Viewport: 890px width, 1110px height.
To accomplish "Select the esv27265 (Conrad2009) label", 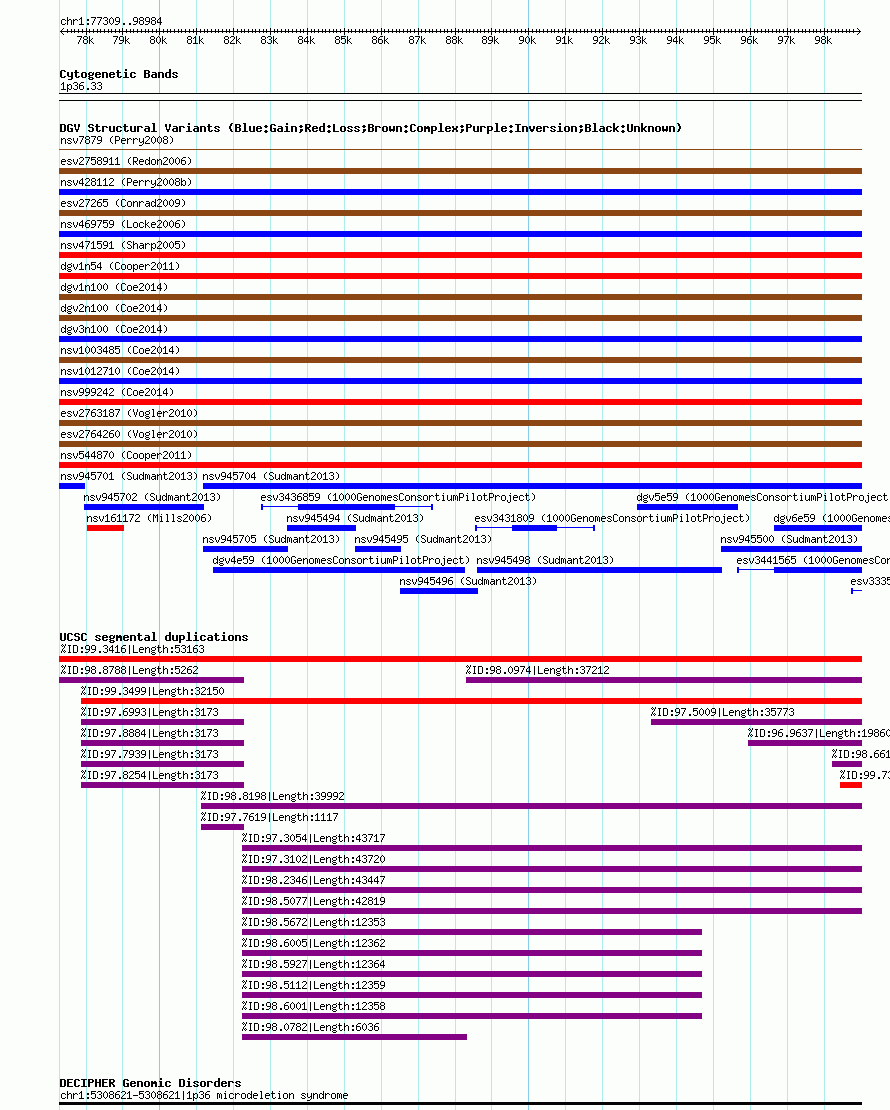I will 123,203.
